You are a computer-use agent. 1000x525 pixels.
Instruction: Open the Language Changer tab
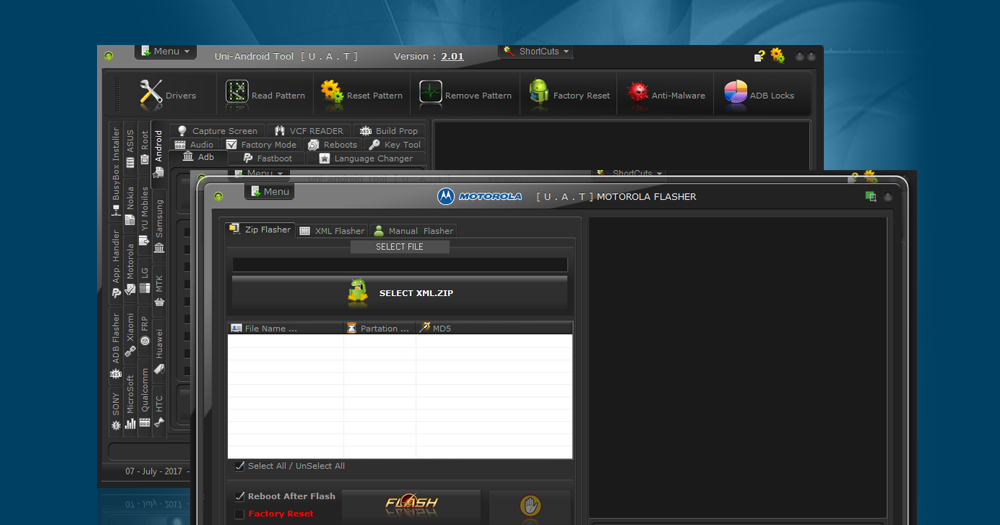[366, 158]
